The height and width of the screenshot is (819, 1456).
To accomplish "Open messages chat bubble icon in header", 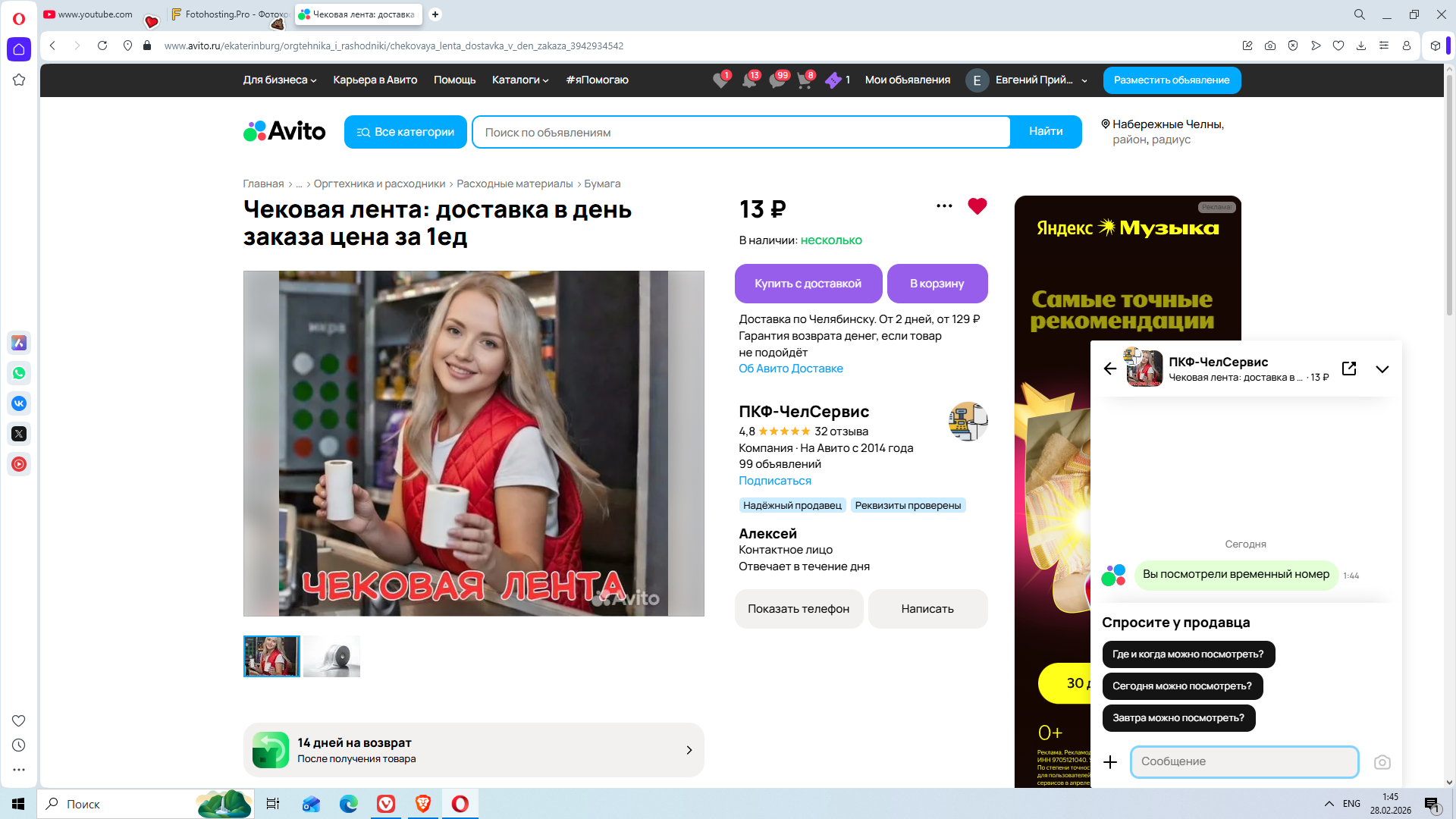I will pyautogui.click(x=777, y=80).
